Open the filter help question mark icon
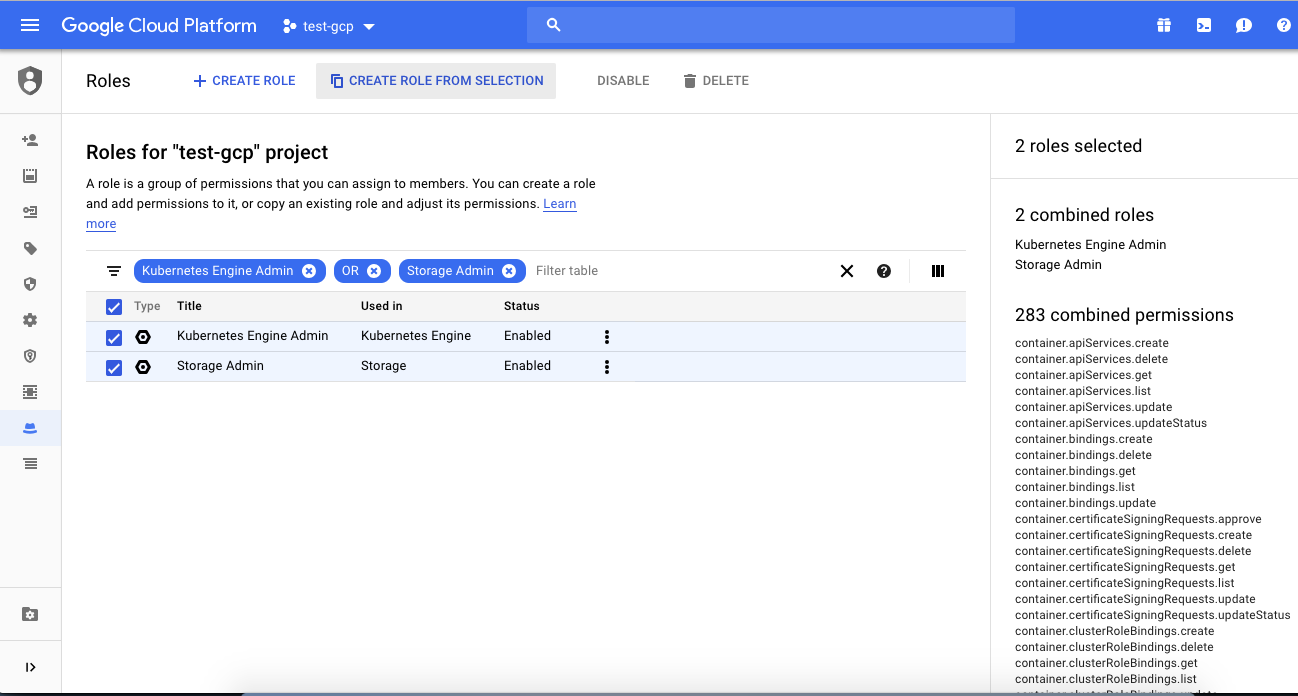Image resolution: width=1298 pixels, height=696 pixels. tap(884, 271)
